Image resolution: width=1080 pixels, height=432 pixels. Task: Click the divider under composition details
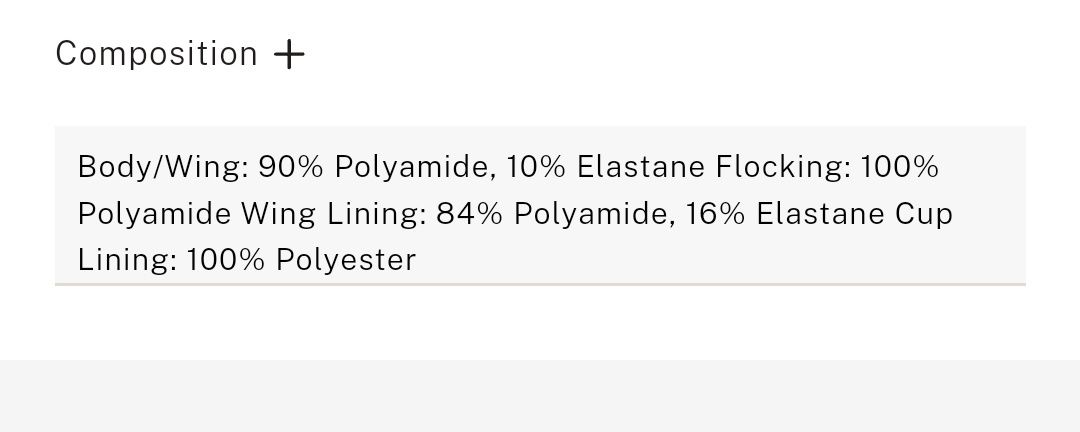click(540, 284)
